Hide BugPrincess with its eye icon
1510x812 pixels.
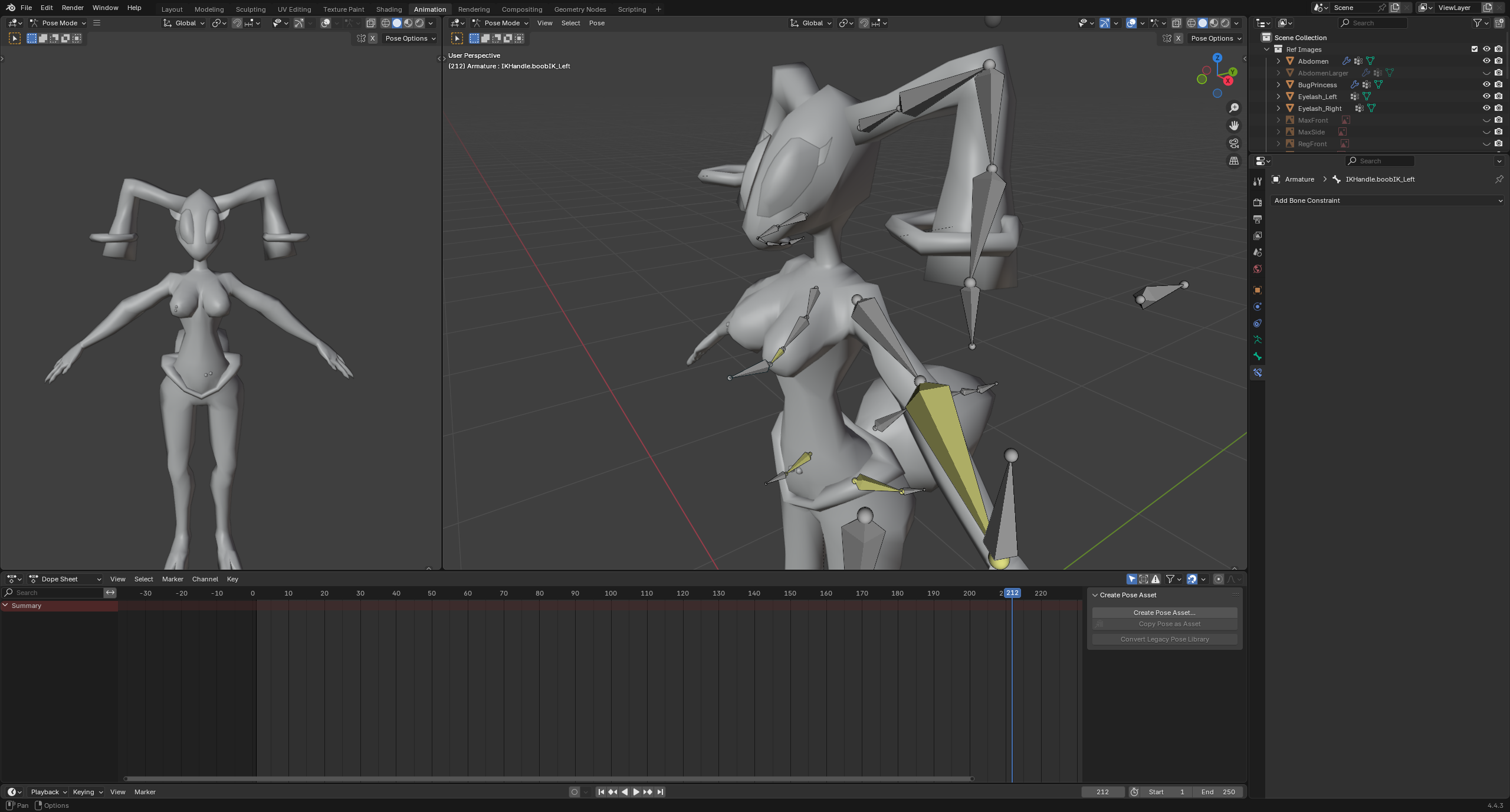pyautogui.click(x=1486, y=84)
